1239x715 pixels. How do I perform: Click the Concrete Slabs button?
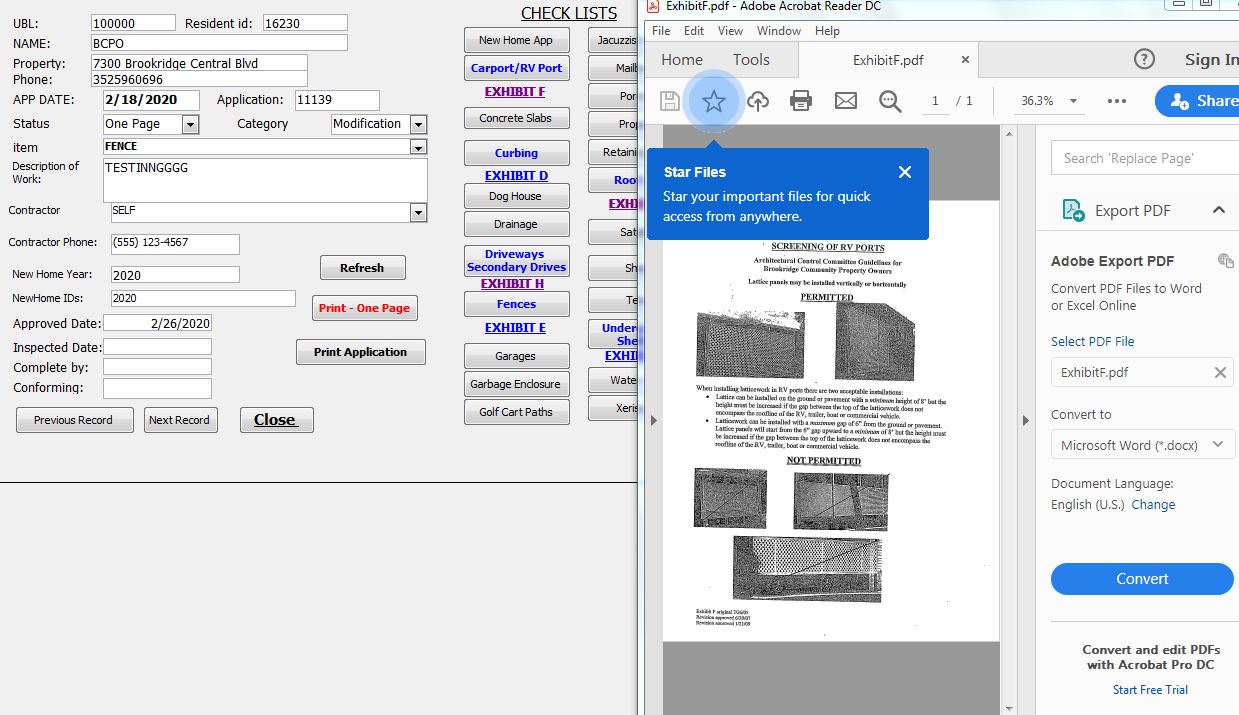point(516,118)
